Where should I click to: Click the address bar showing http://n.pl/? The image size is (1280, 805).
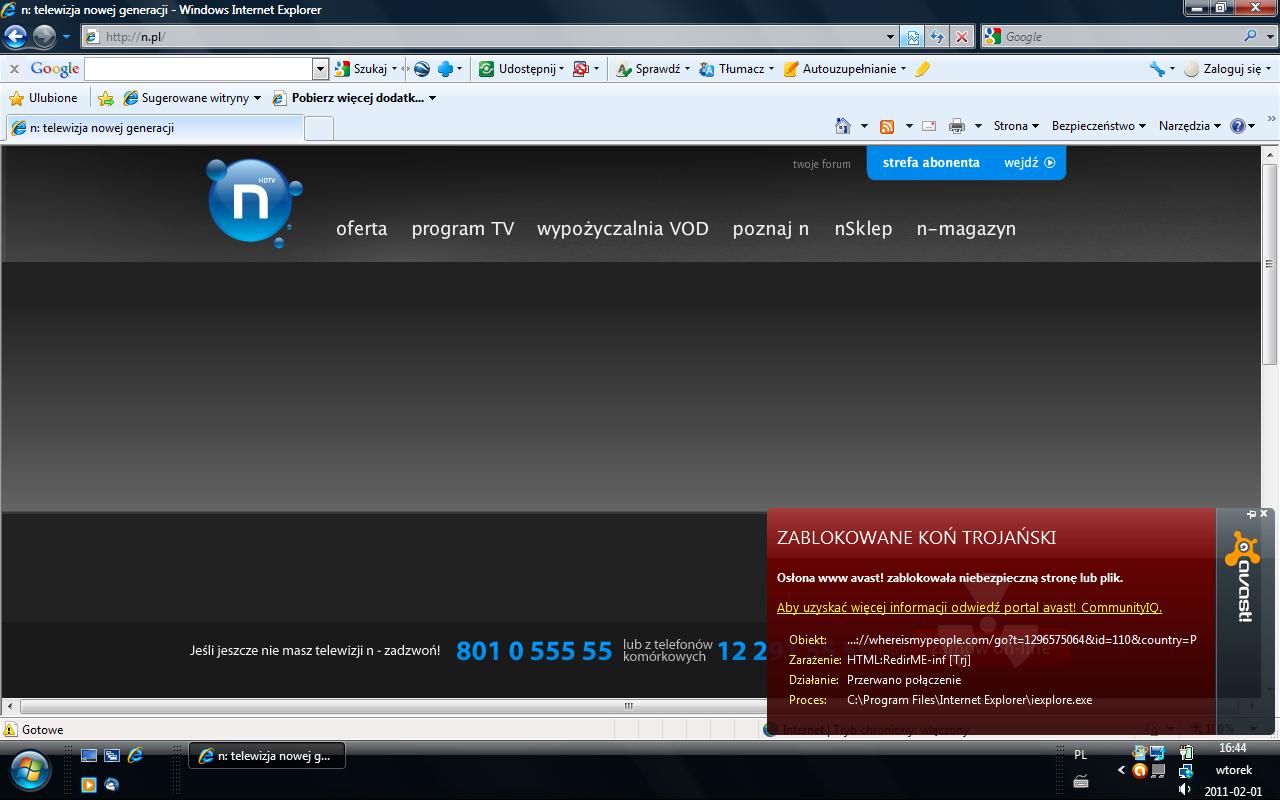click(482, 37)
